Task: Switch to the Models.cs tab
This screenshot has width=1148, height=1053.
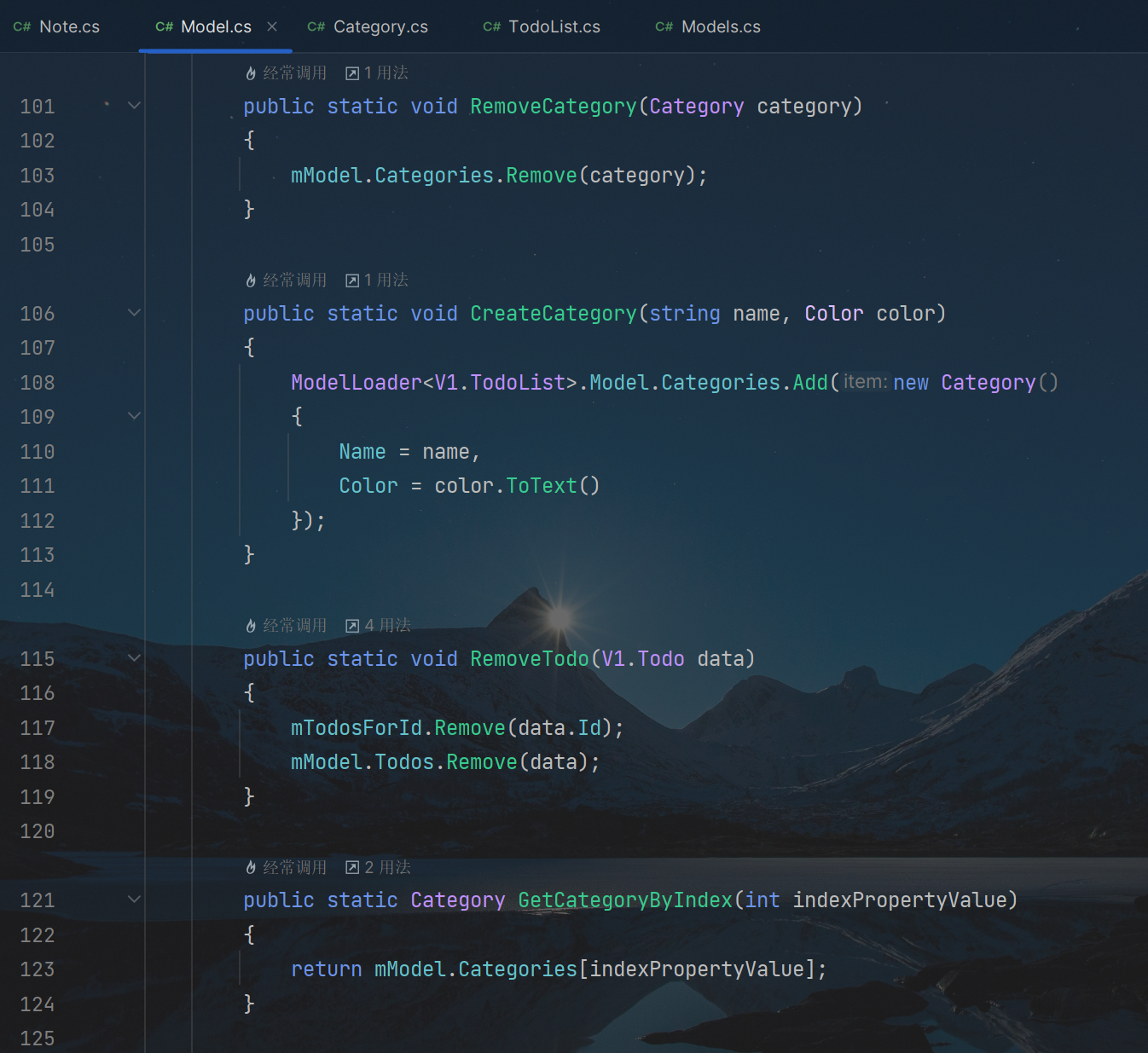Action: click(x=709, y=26)
